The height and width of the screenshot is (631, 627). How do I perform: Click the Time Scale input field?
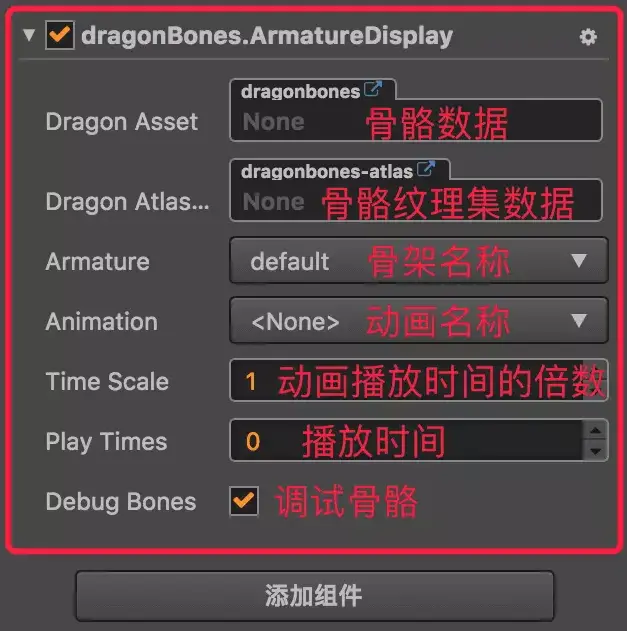419,380
